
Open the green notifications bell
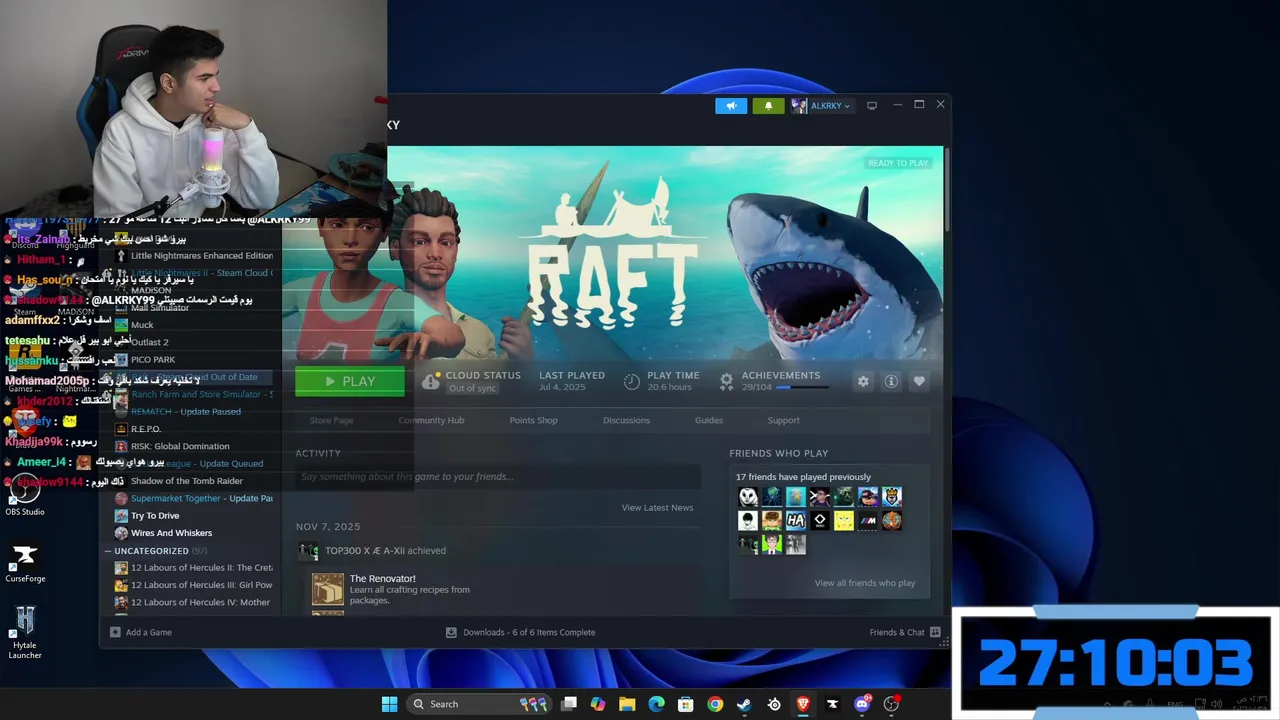pyautogui.click(x=768, y=106)
